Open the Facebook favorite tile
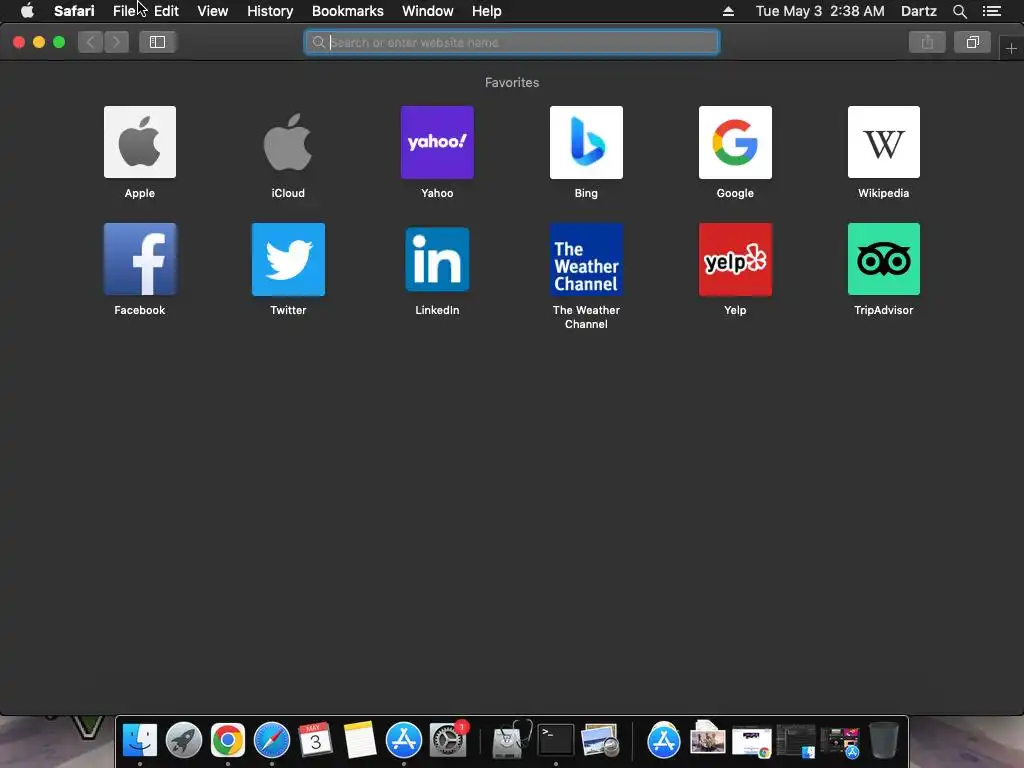The image size is (1024, 768). (x=140, y=259)
